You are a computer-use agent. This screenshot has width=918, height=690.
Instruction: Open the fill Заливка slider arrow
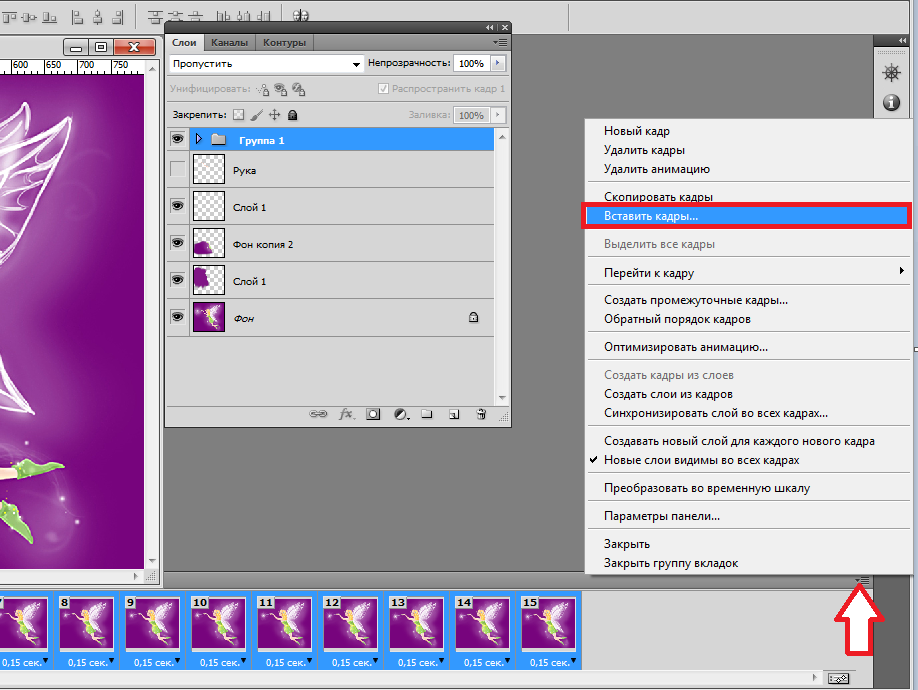[498, 115]
